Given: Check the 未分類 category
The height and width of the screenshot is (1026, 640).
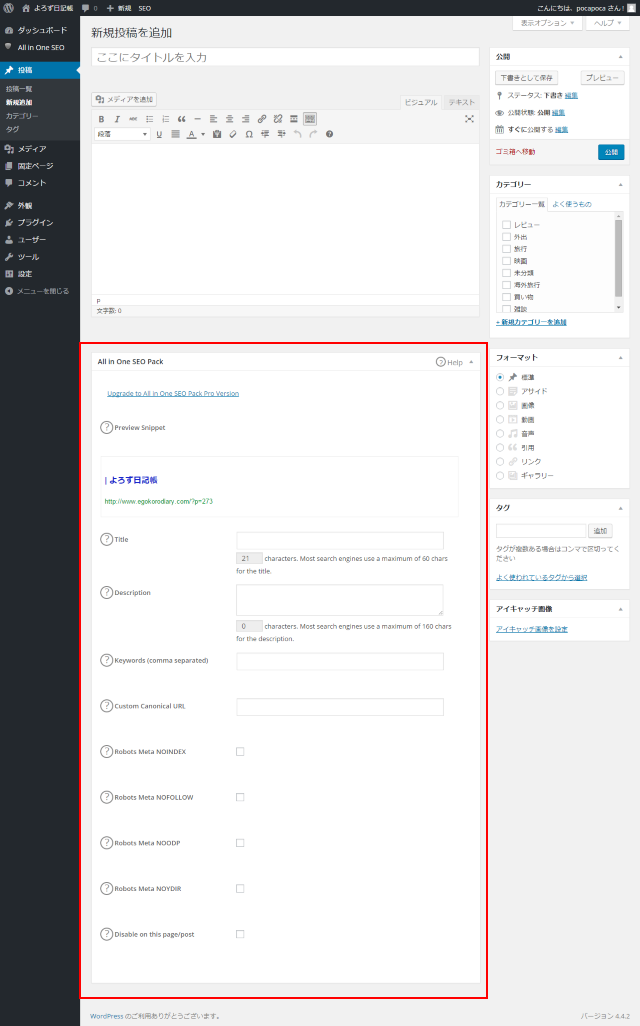Looking at the screenshot, I should coord(507,273).
